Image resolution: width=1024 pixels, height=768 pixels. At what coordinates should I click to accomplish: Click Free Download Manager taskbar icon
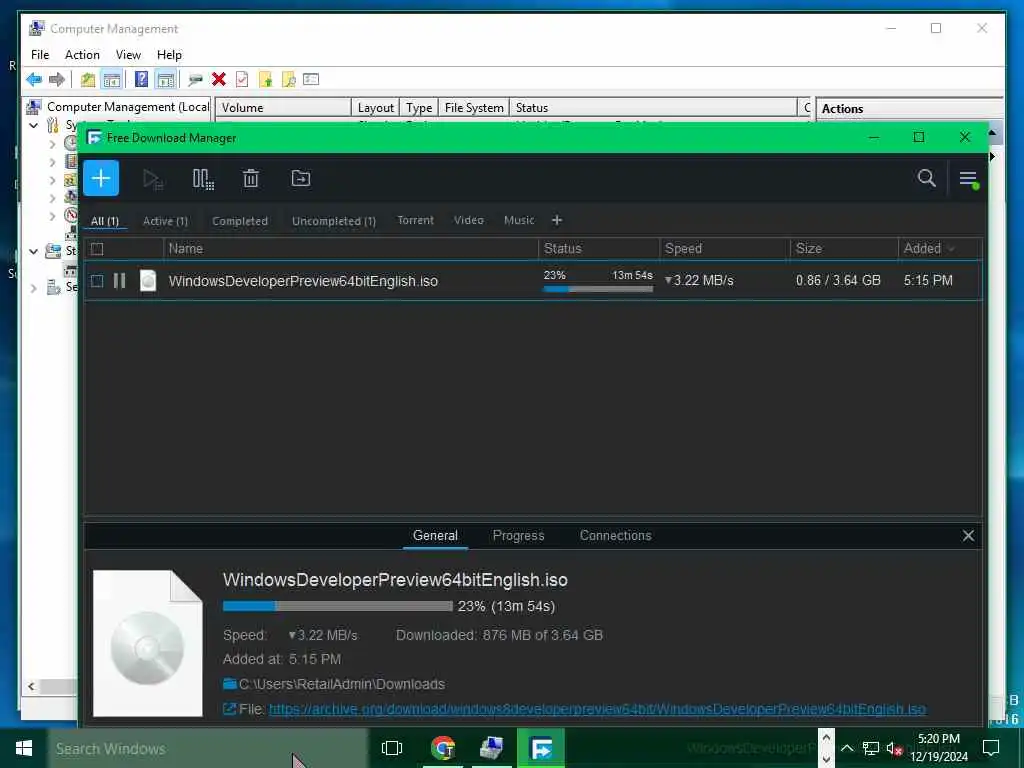[541, 748]
